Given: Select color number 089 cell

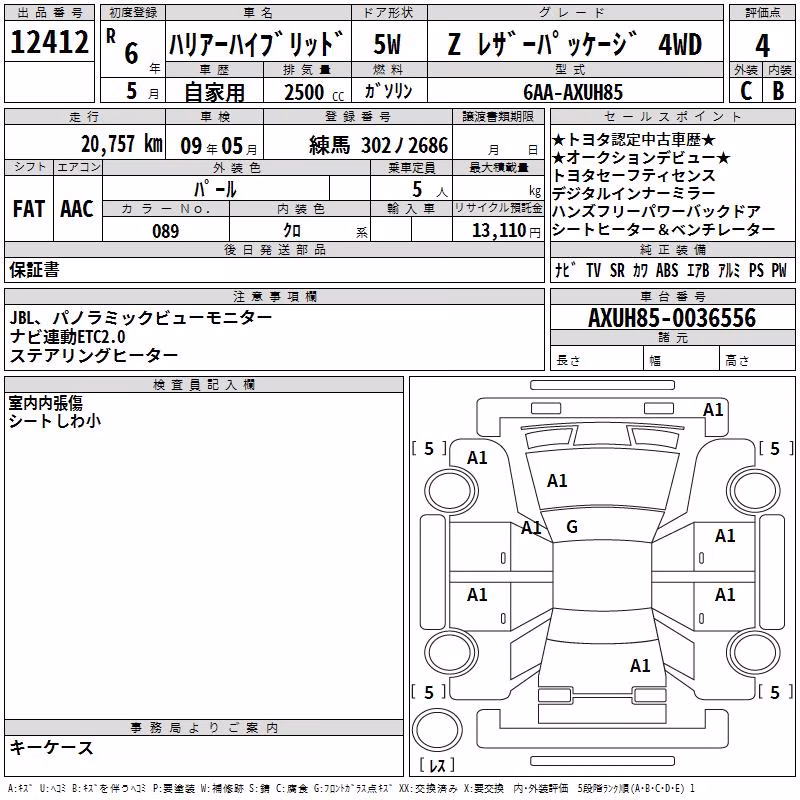Looking at the screenshot, I should click(x=166, y=231).
